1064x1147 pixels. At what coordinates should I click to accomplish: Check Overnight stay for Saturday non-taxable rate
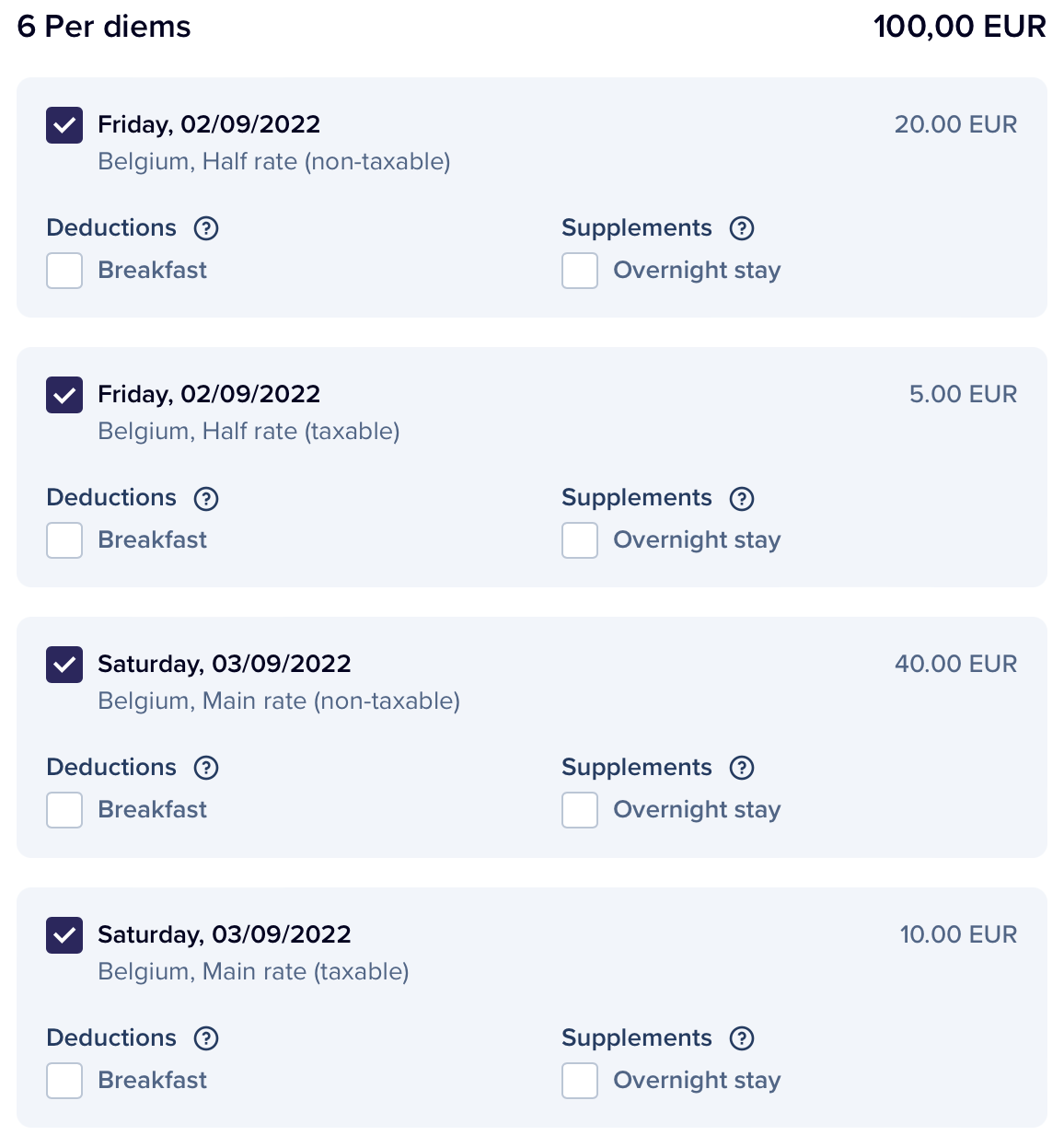coord(580,810)
